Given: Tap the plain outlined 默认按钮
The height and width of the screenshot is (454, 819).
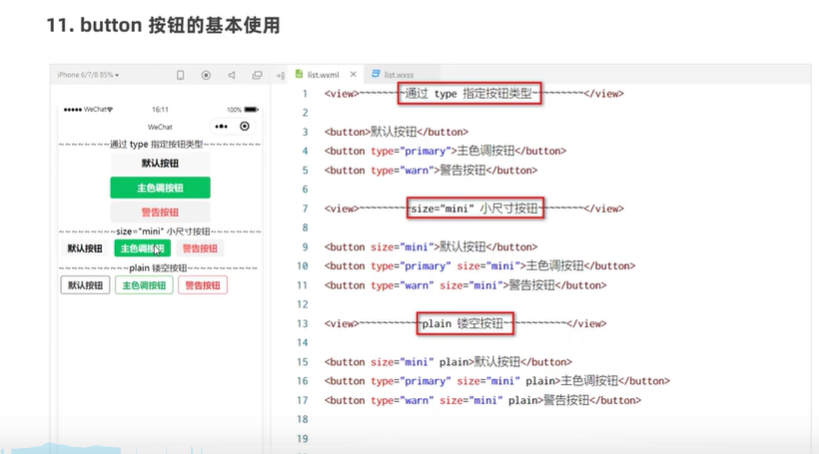Looking at the screenshot, I should (x=85, y=285).
